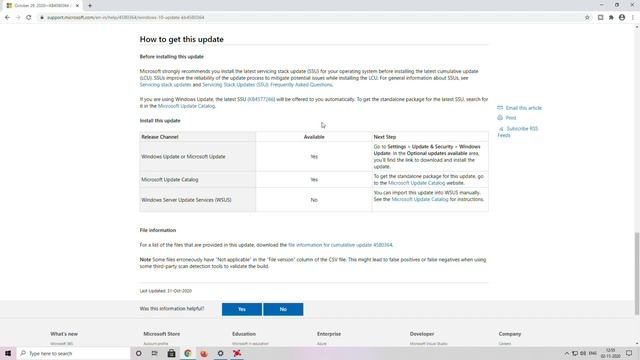Click ENG input language indicator

(593, 353)
